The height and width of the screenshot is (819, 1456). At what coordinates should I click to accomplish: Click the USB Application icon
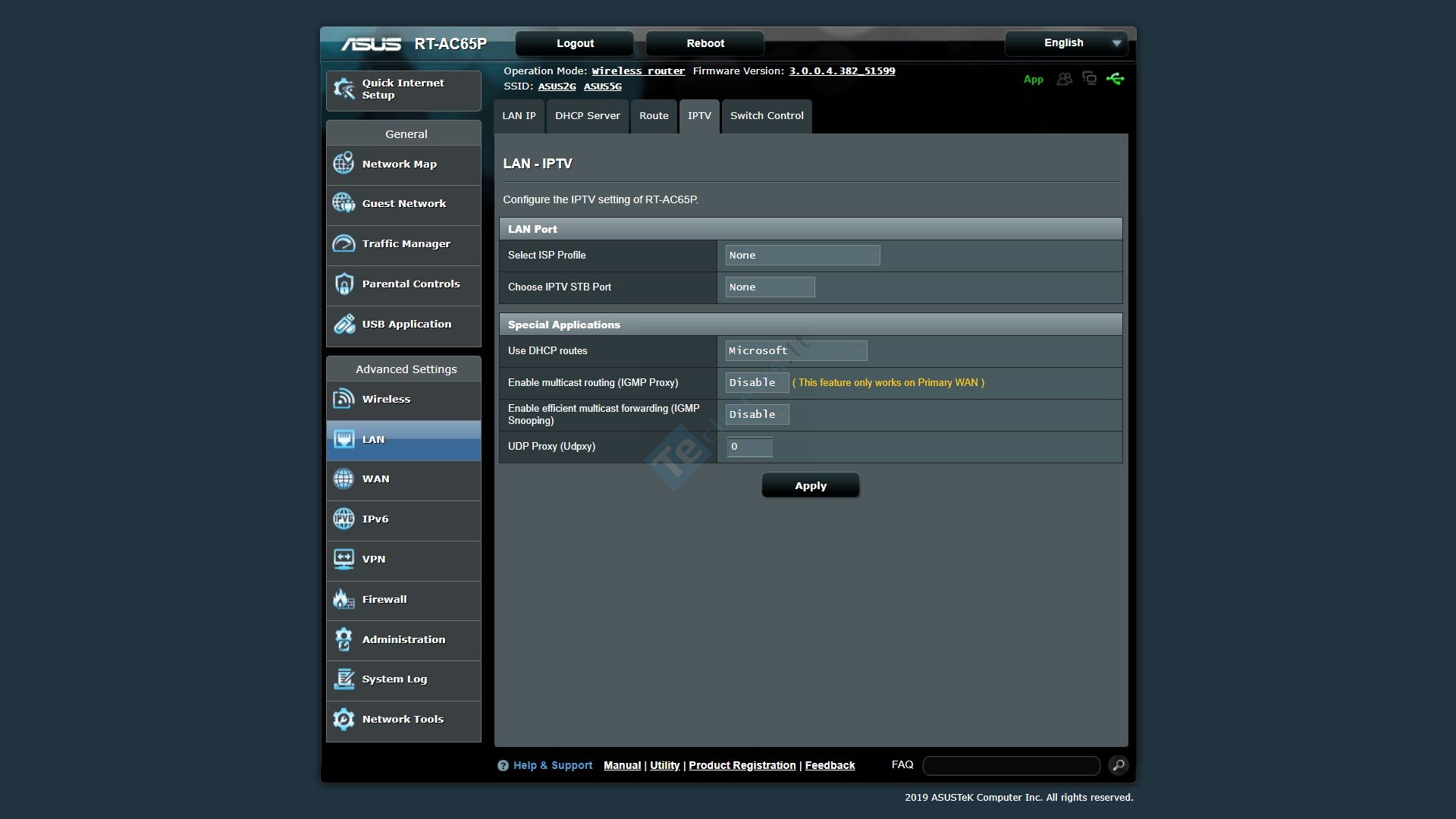[x=344, y=324]
